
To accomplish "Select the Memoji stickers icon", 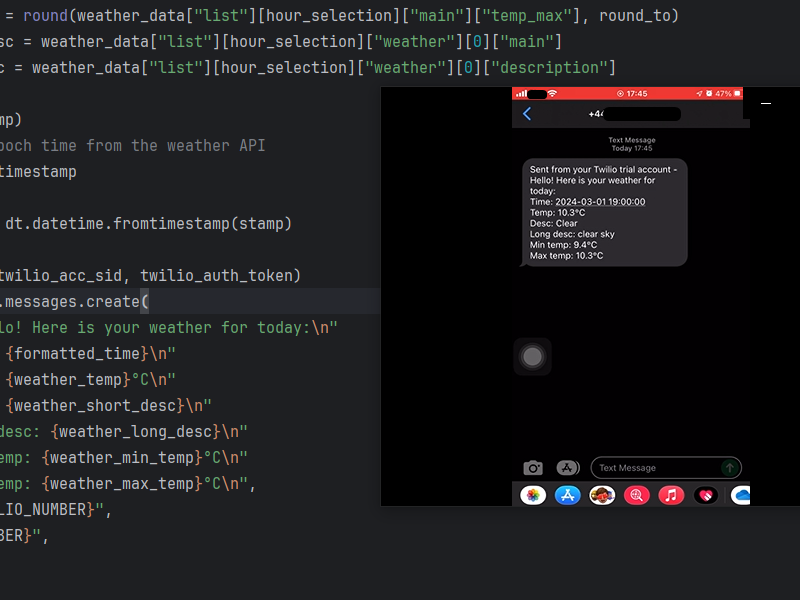I will pyautogui.click(x=602, y=495).
